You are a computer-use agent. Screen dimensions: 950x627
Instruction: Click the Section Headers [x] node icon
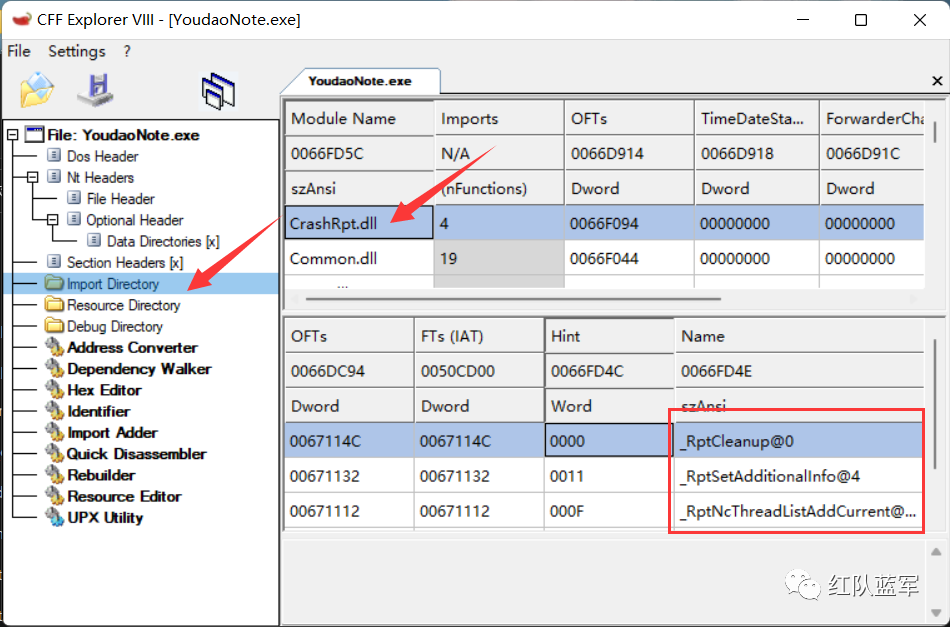click(54, 262)
